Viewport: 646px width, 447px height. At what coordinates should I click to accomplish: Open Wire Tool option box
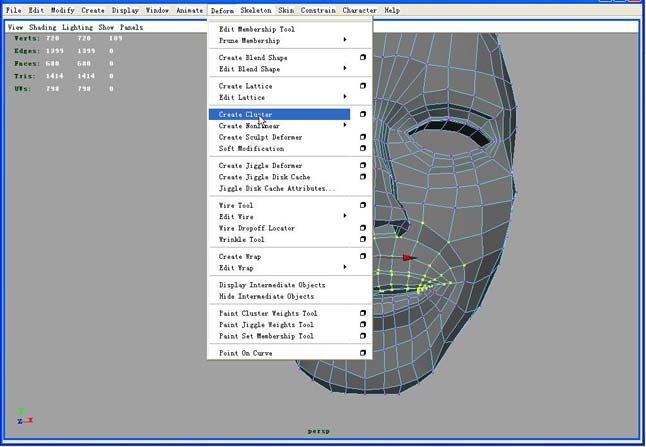[362, 206]
